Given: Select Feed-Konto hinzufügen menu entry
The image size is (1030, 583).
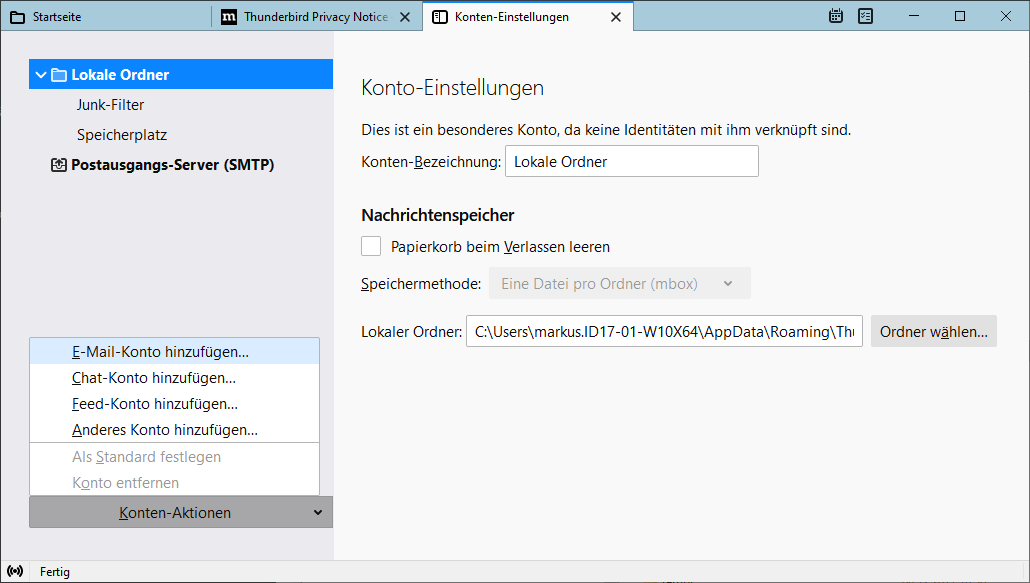Looking at the screenshot, I should point(155,404).
